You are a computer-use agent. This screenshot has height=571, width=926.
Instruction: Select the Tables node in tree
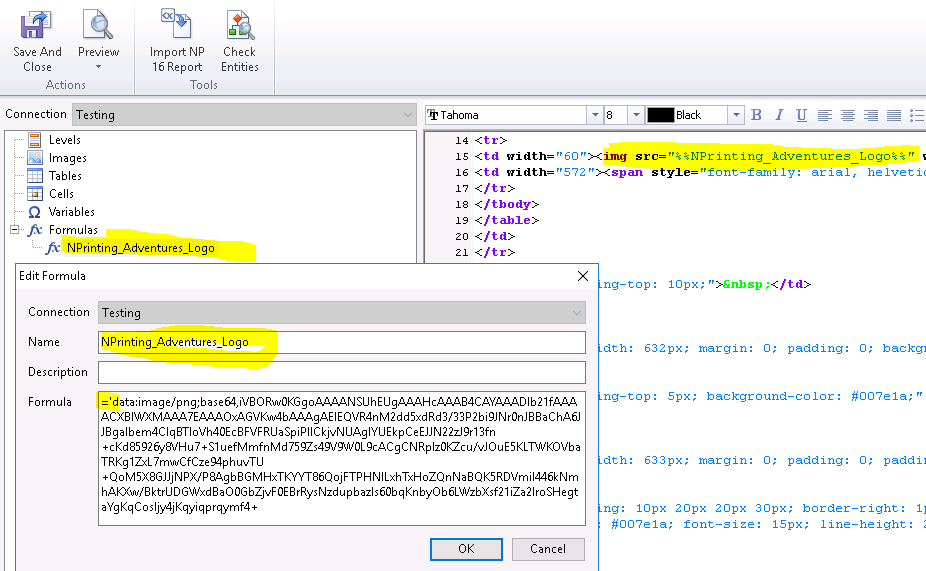pyautogui.click(x=65, y=176)
